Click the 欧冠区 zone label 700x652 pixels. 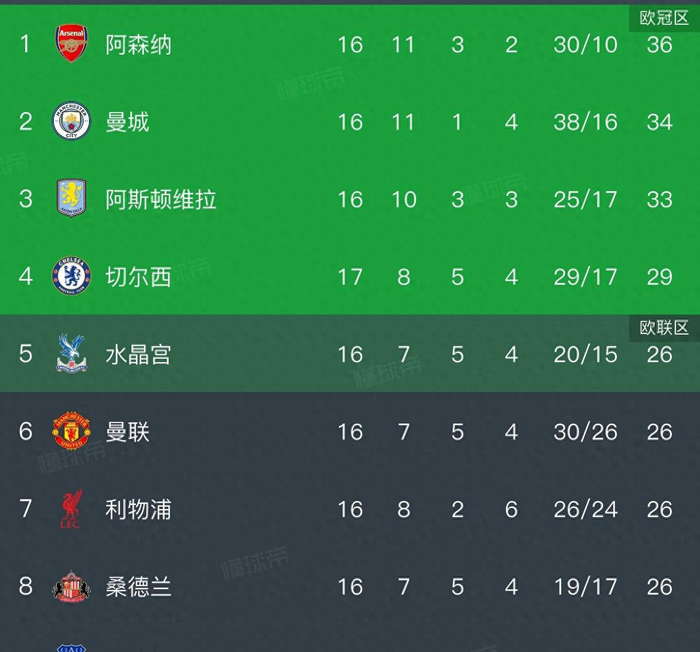(x=664, y=17)
